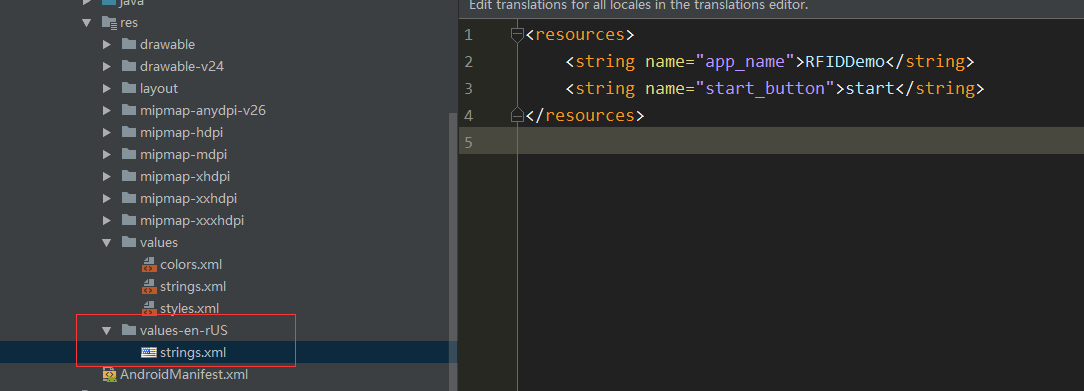The height and width of the screenshot is (391, 1084).
Task: Click the res folder icon
Action: coord(109,23)
